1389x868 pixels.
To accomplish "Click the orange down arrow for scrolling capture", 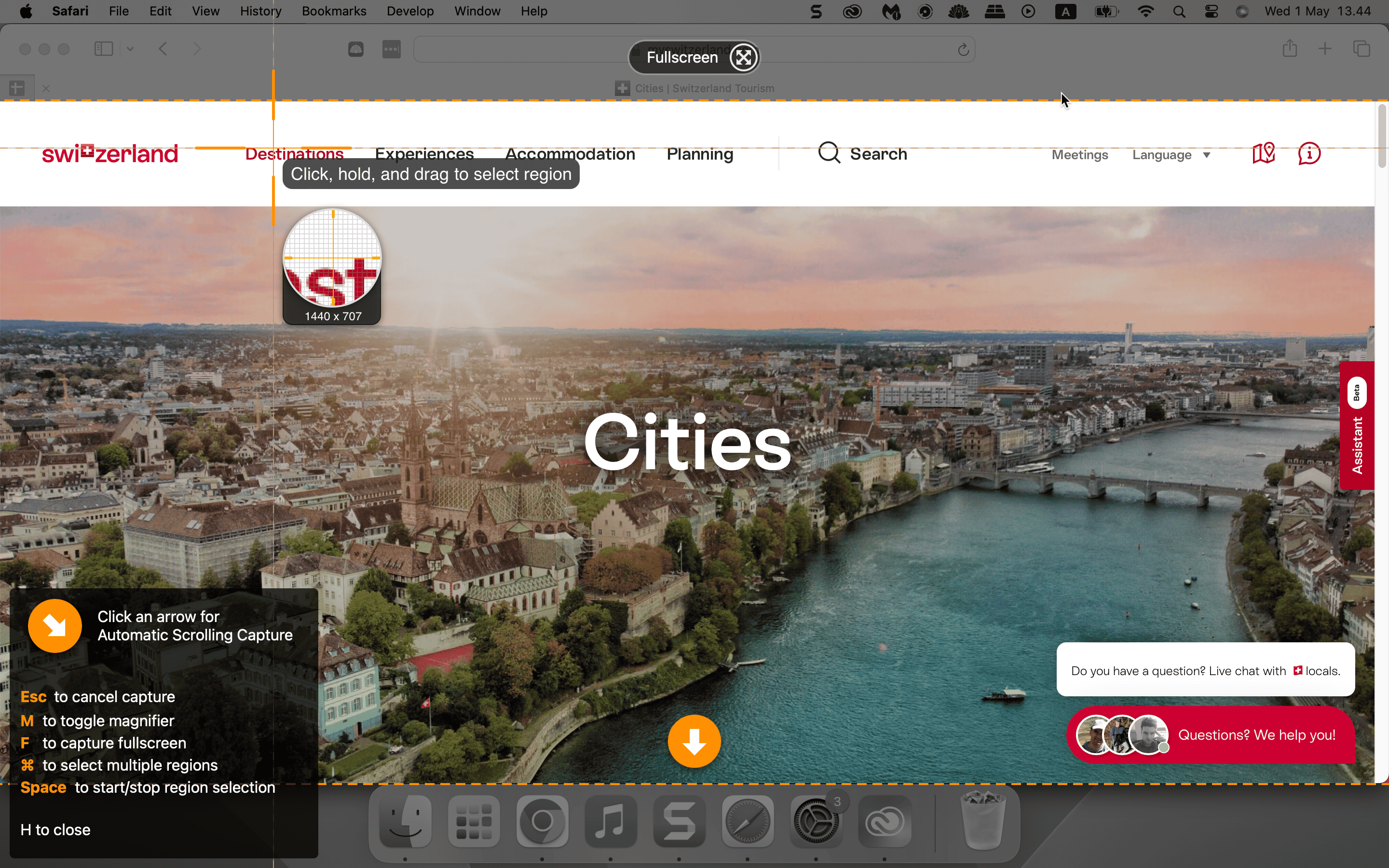I will click(694, 741).
